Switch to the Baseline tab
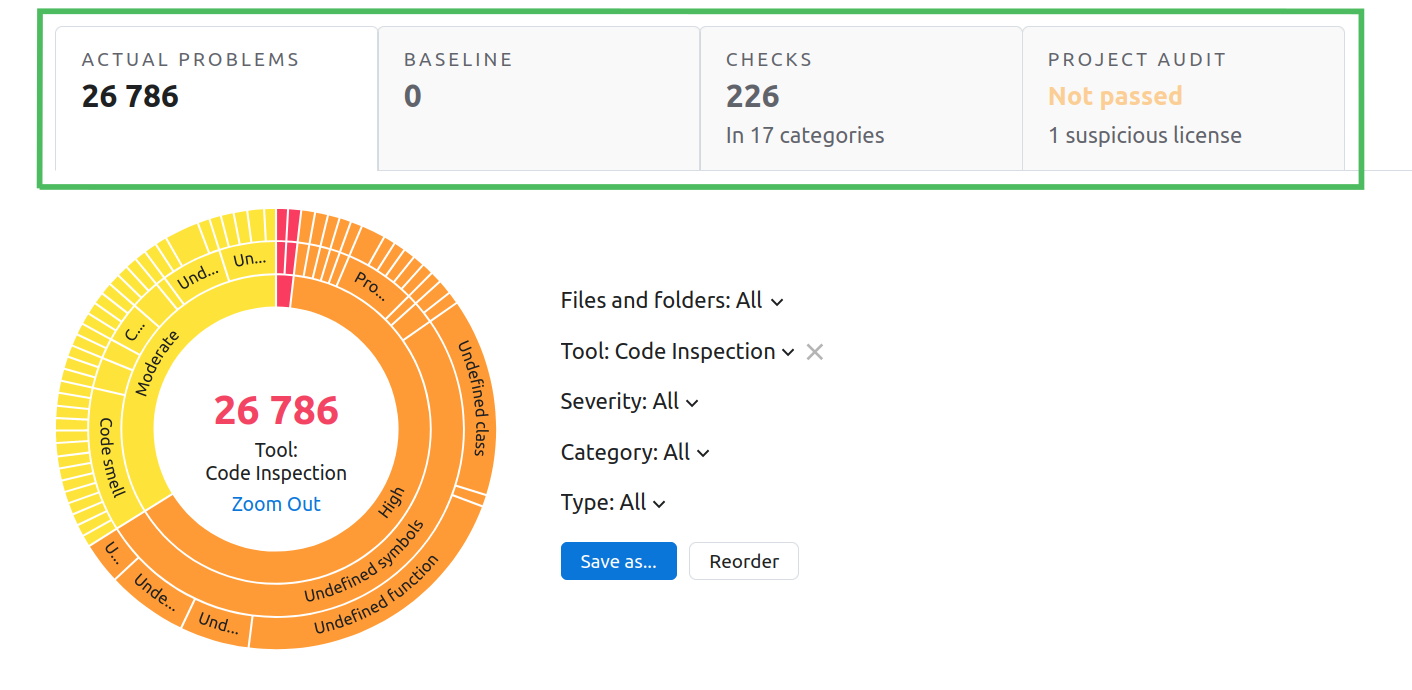This screenshot has height=690, width=1412. point(538,98)
